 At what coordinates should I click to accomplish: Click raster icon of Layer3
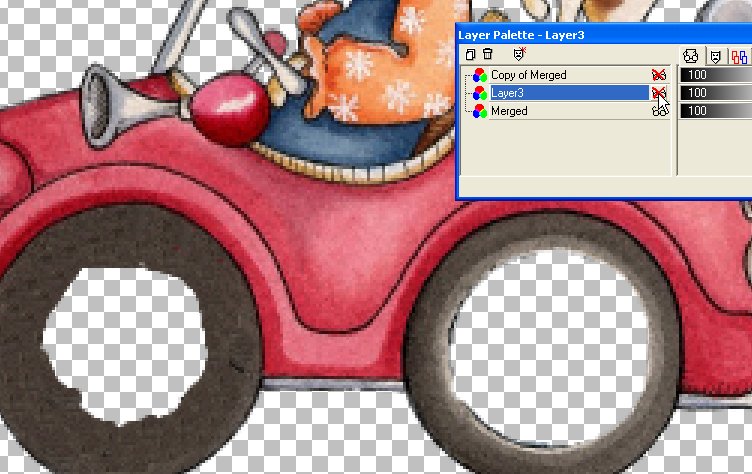coord(480,93)
